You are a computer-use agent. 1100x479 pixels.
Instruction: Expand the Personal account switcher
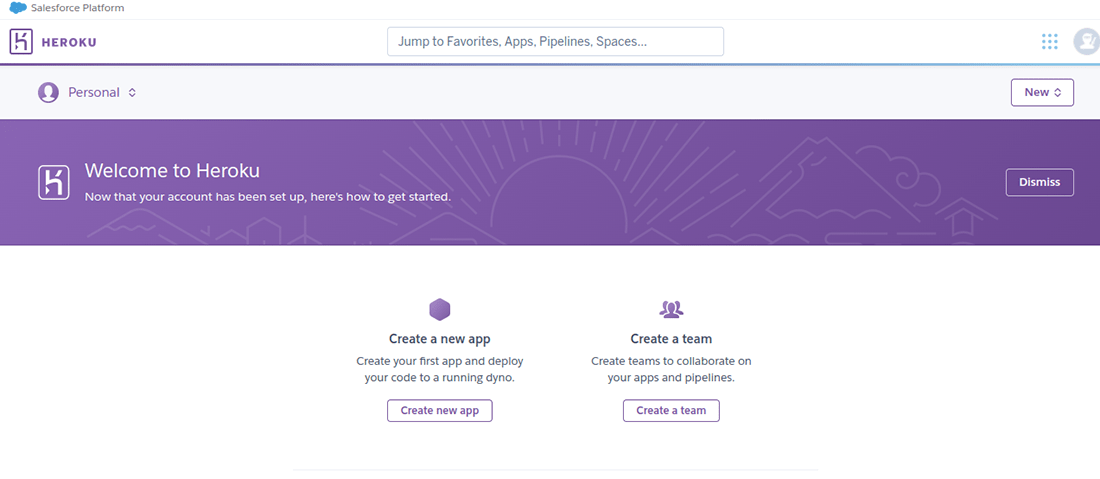(x=102, y=93)
